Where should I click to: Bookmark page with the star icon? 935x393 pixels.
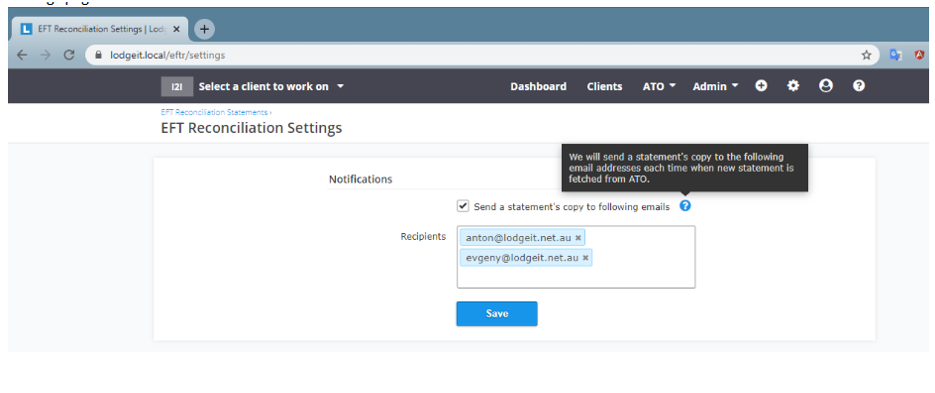(866, 55)
